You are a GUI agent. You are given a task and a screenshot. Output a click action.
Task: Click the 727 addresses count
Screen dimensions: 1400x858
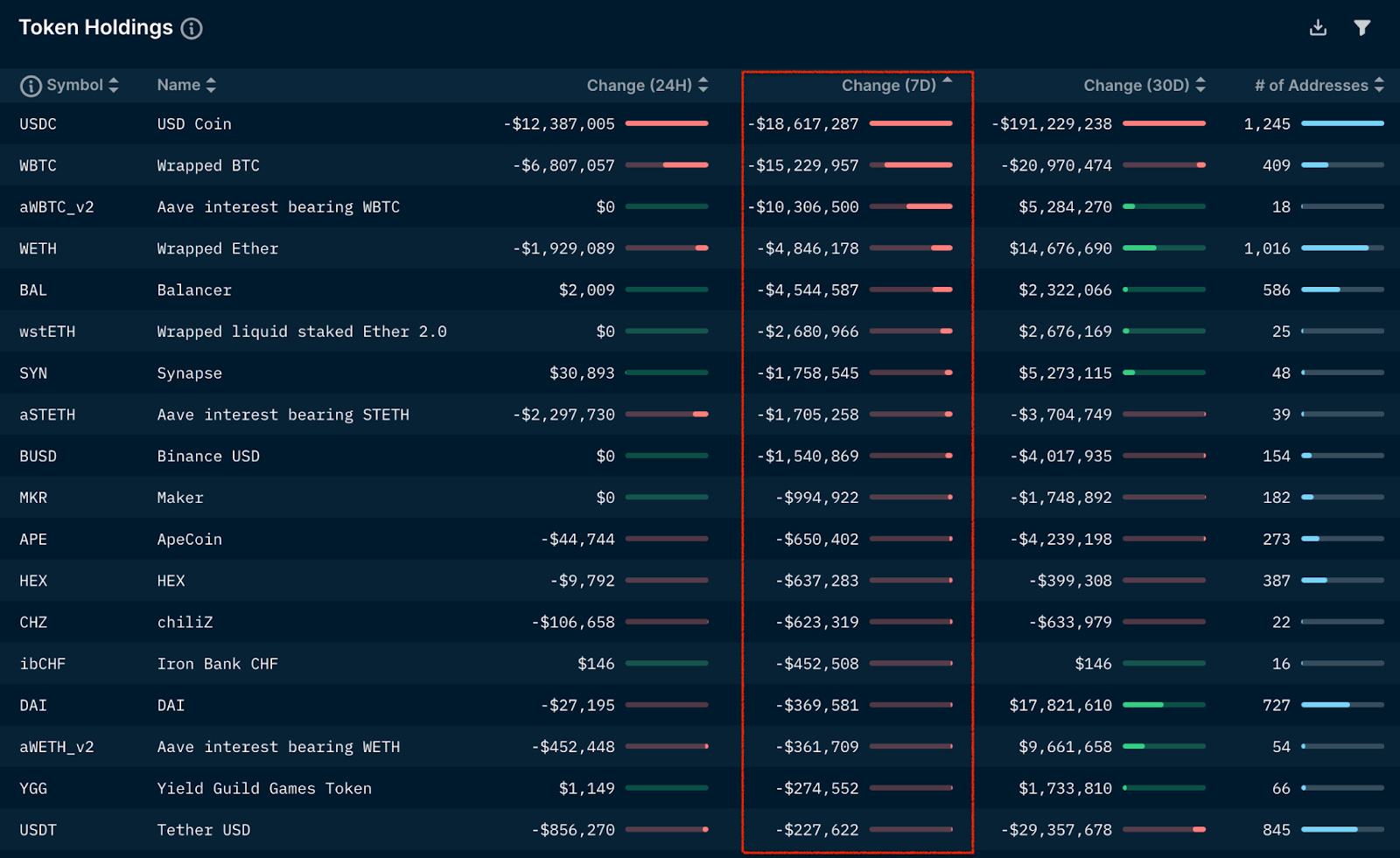click(1277, 706)
